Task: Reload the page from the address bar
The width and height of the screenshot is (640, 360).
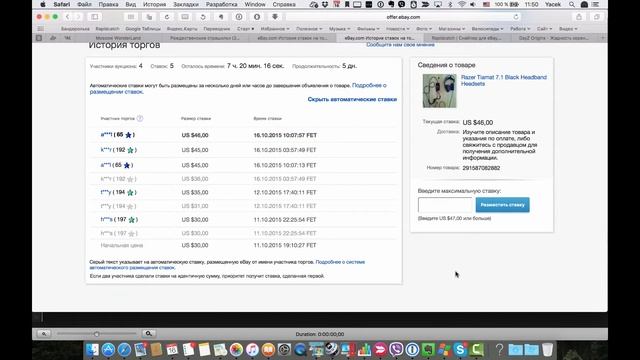Action: click(516, 17)
